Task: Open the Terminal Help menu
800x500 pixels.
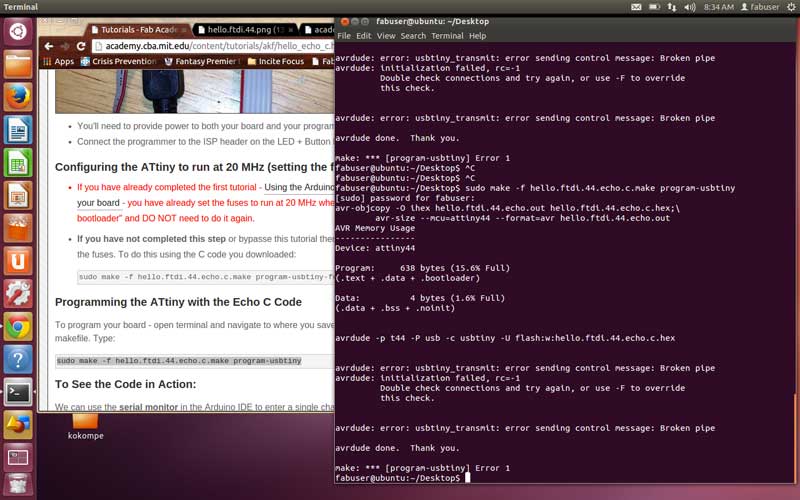Action: pyautogui.click(x=478, y=36)
